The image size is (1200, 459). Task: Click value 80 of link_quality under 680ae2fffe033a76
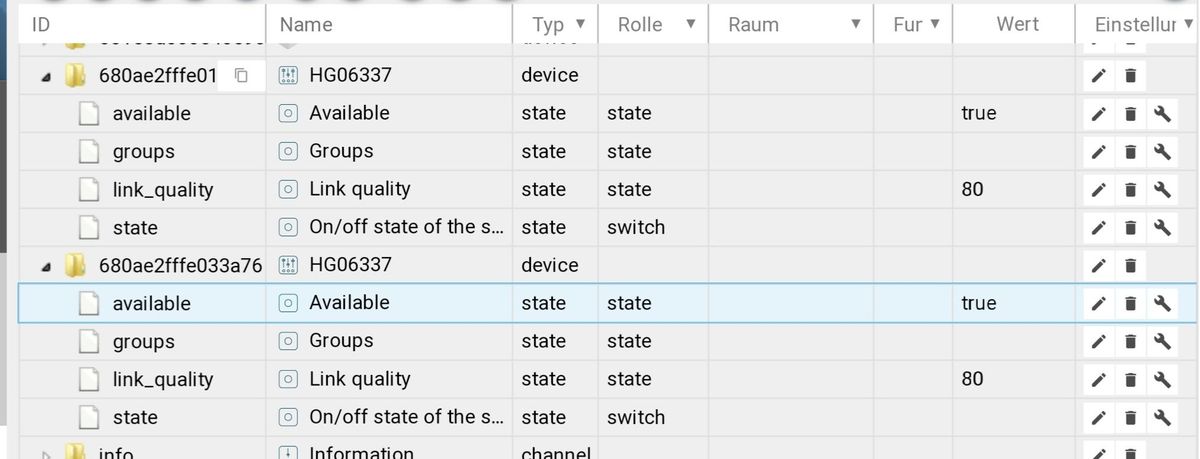[972, 379]
